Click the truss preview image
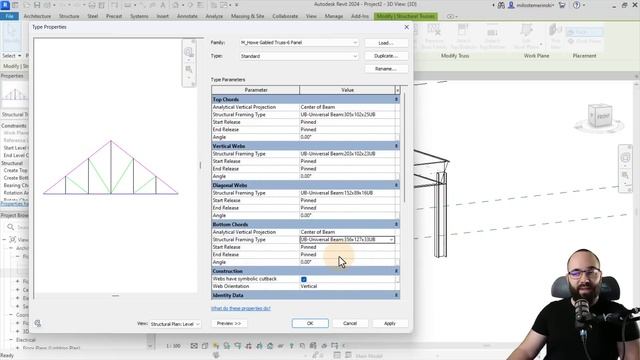 pos(111,167)
